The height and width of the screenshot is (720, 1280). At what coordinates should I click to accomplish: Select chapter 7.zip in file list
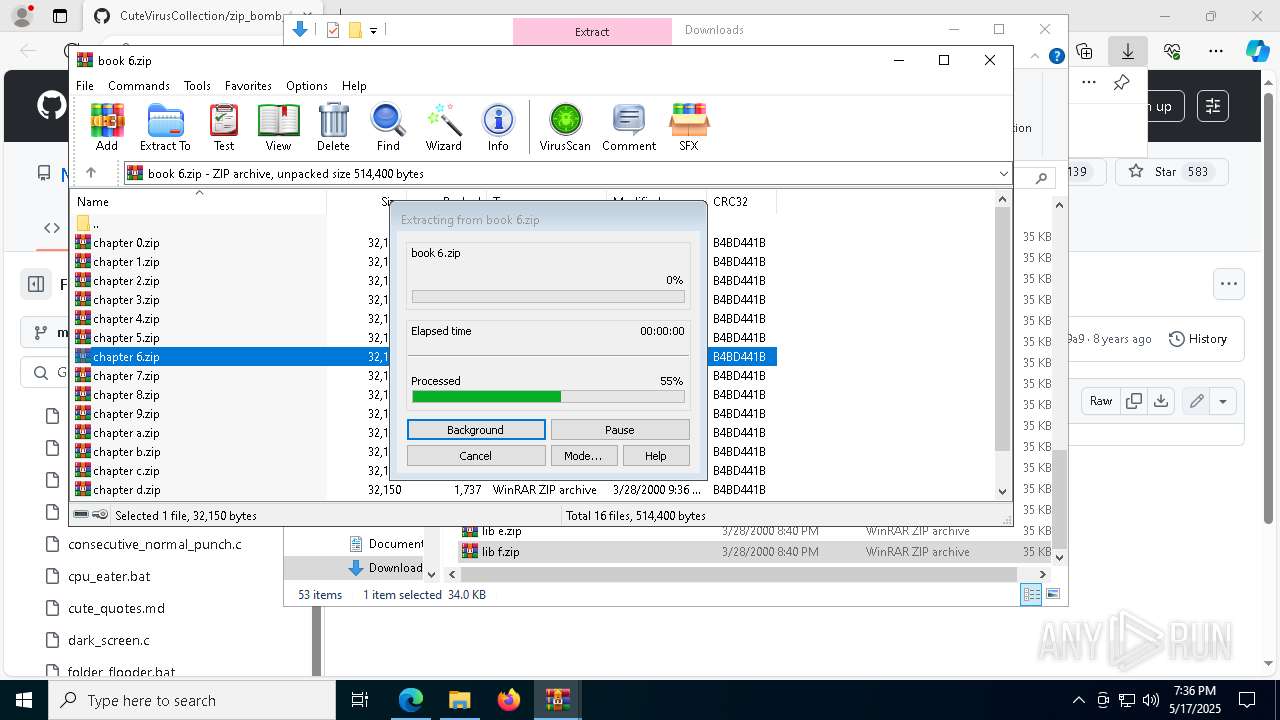coord(126,376)
